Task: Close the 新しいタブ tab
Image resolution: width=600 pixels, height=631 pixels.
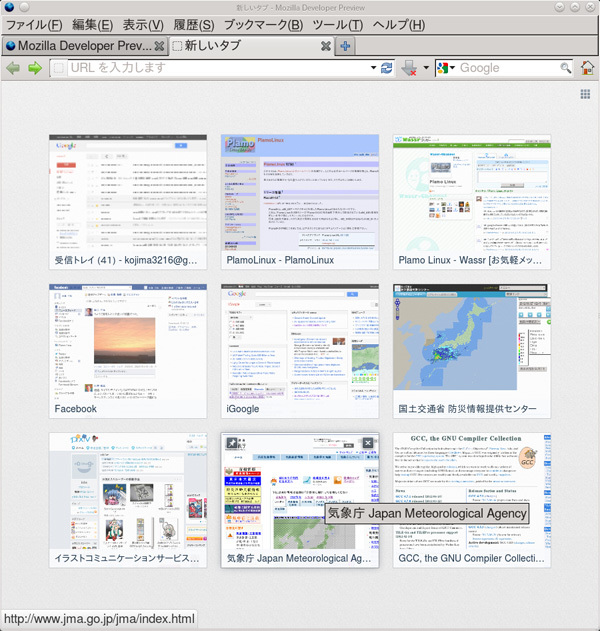Action: (326, 46)
